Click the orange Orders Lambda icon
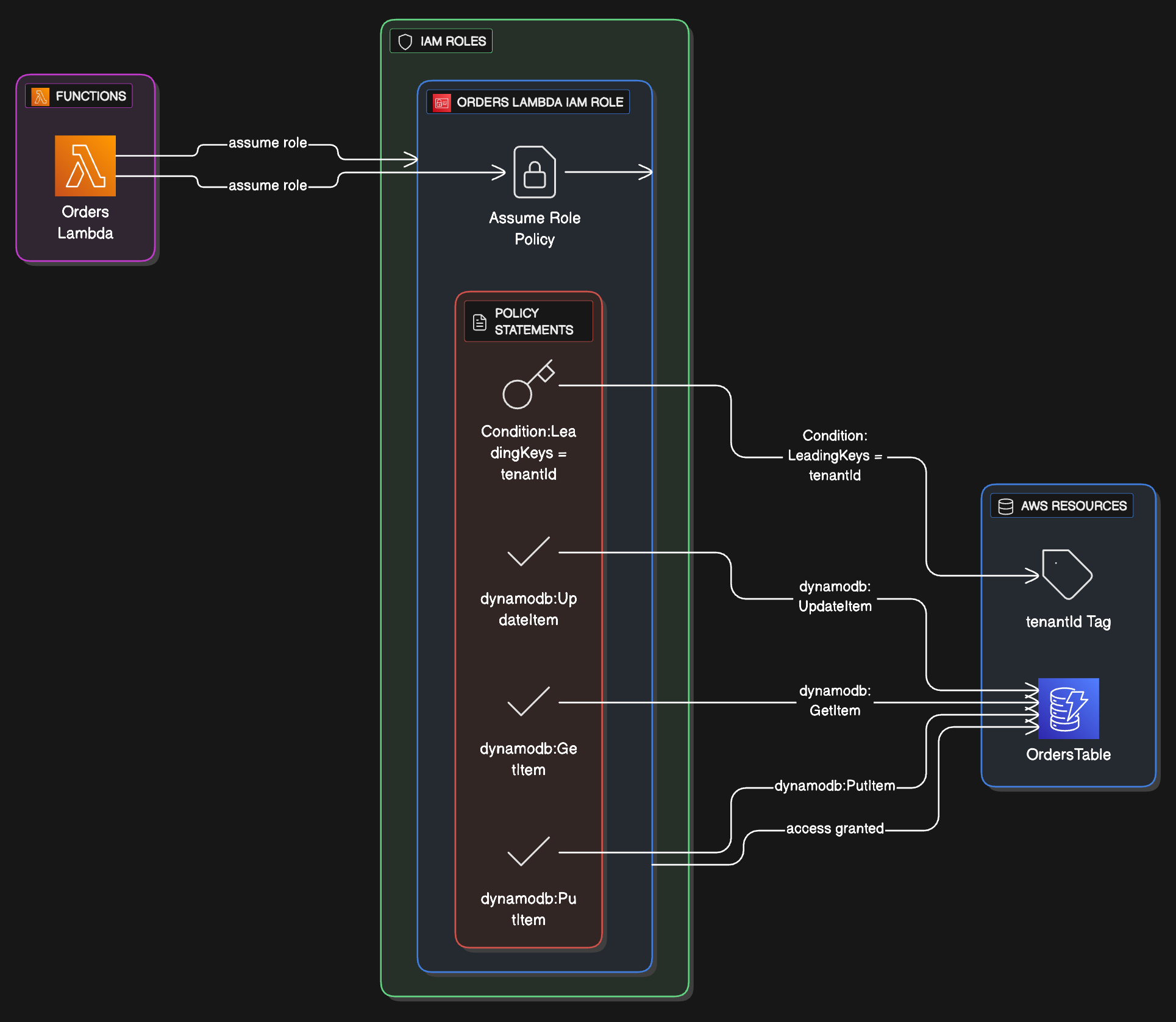Image resolution: width=1176 pixels, height=1022 pixels. [85, 166]
